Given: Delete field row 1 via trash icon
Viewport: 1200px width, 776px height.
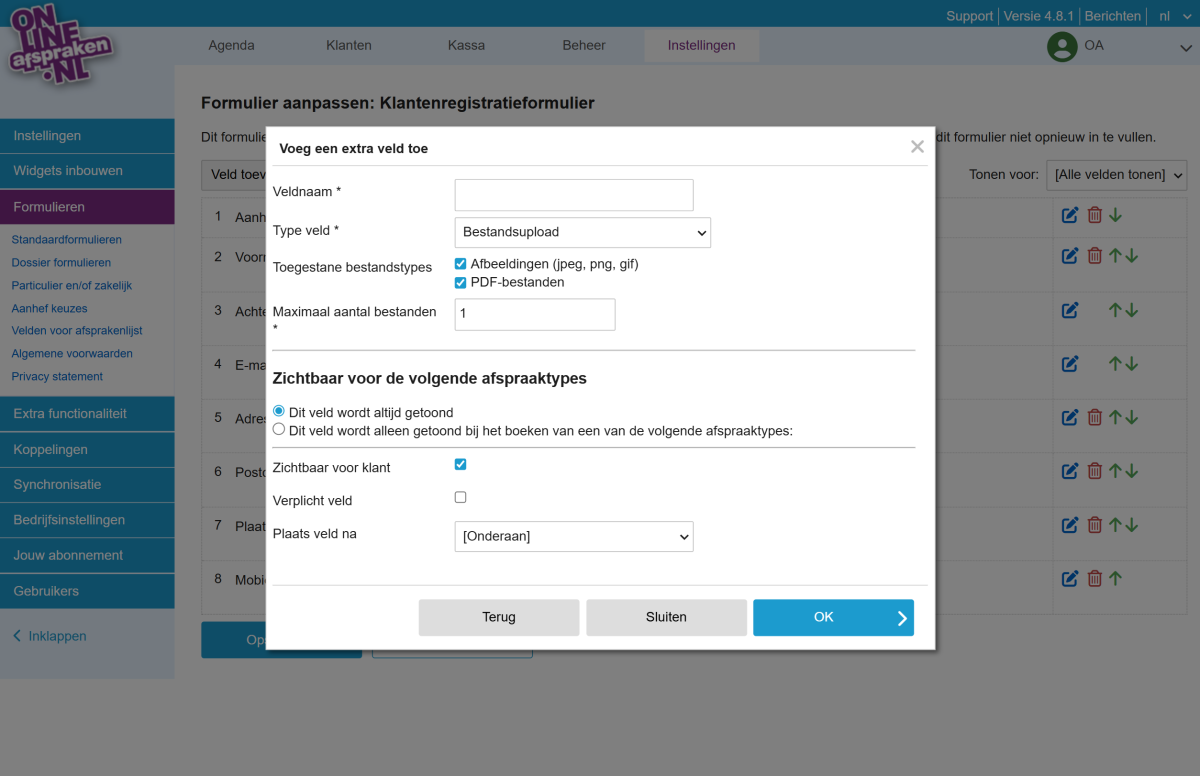Looking at the screenshot, I should coord(1095,215).
